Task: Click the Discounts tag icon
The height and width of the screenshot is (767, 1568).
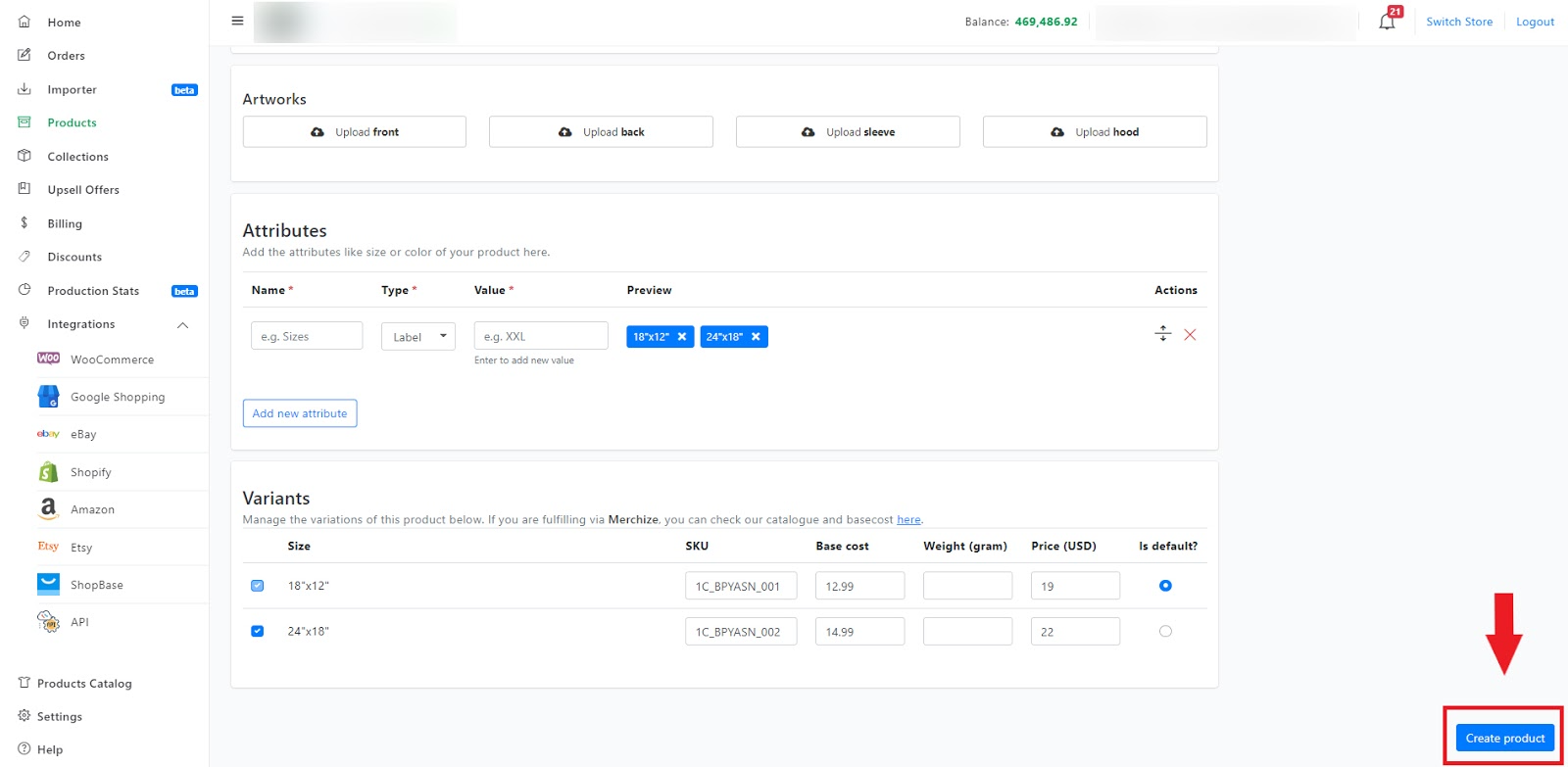Action: 24,257
